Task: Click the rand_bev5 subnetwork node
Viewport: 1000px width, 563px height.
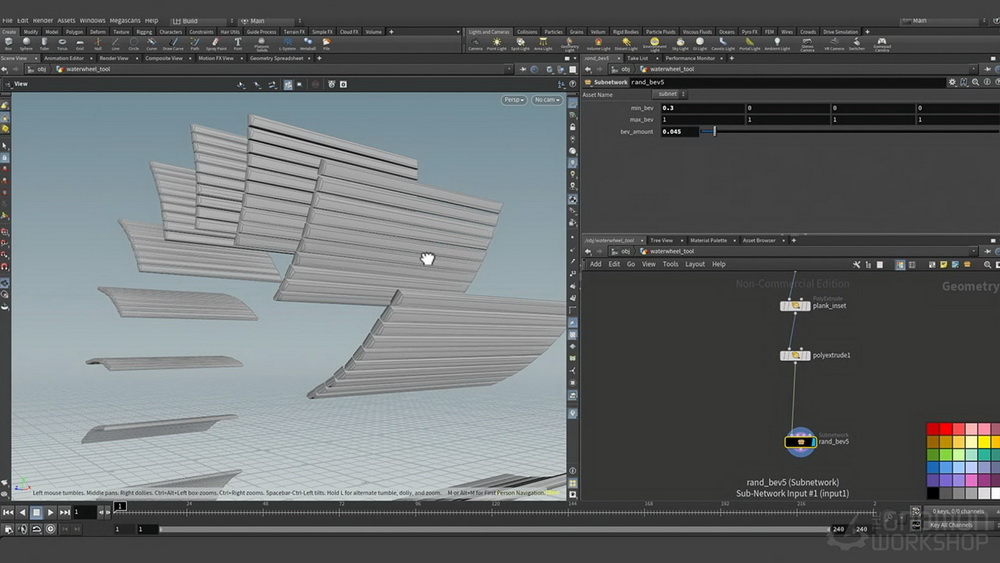Action: point(800,441)
